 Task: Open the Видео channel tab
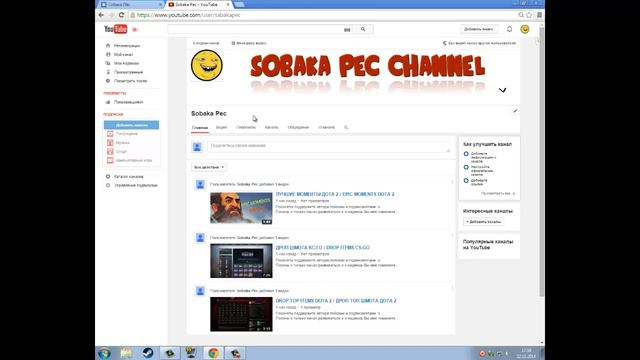tap(221, 127)
